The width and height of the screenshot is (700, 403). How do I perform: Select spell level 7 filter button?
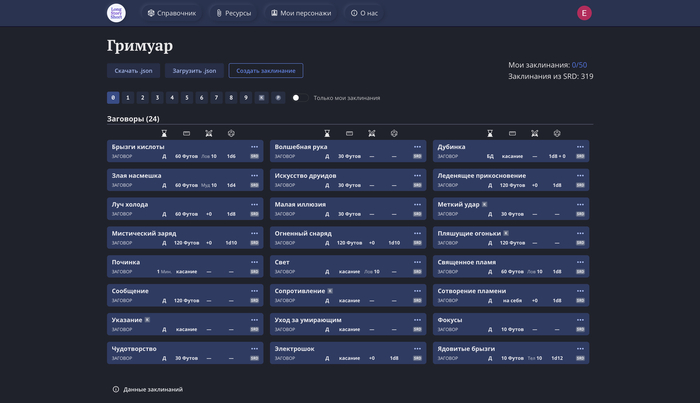click(x=216, y=98)
